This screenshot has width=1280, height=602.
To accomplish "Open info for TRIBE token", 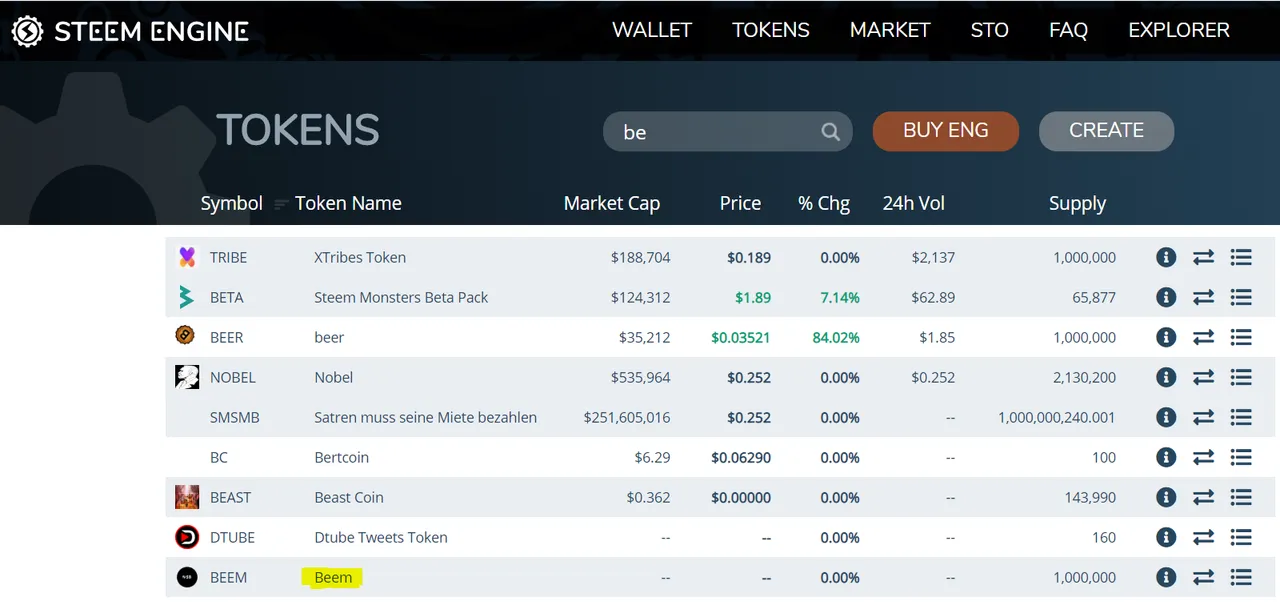I will pyautogui.click(x=1165, y=257).
